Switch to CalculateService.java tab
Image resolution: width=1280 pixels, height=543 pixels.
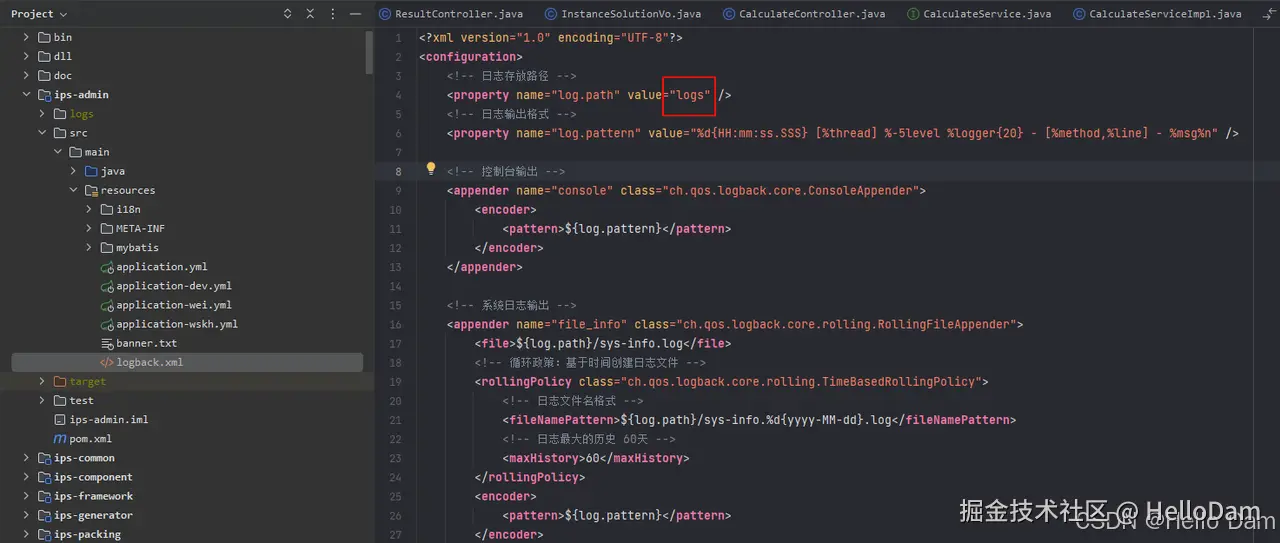[979, 14]
